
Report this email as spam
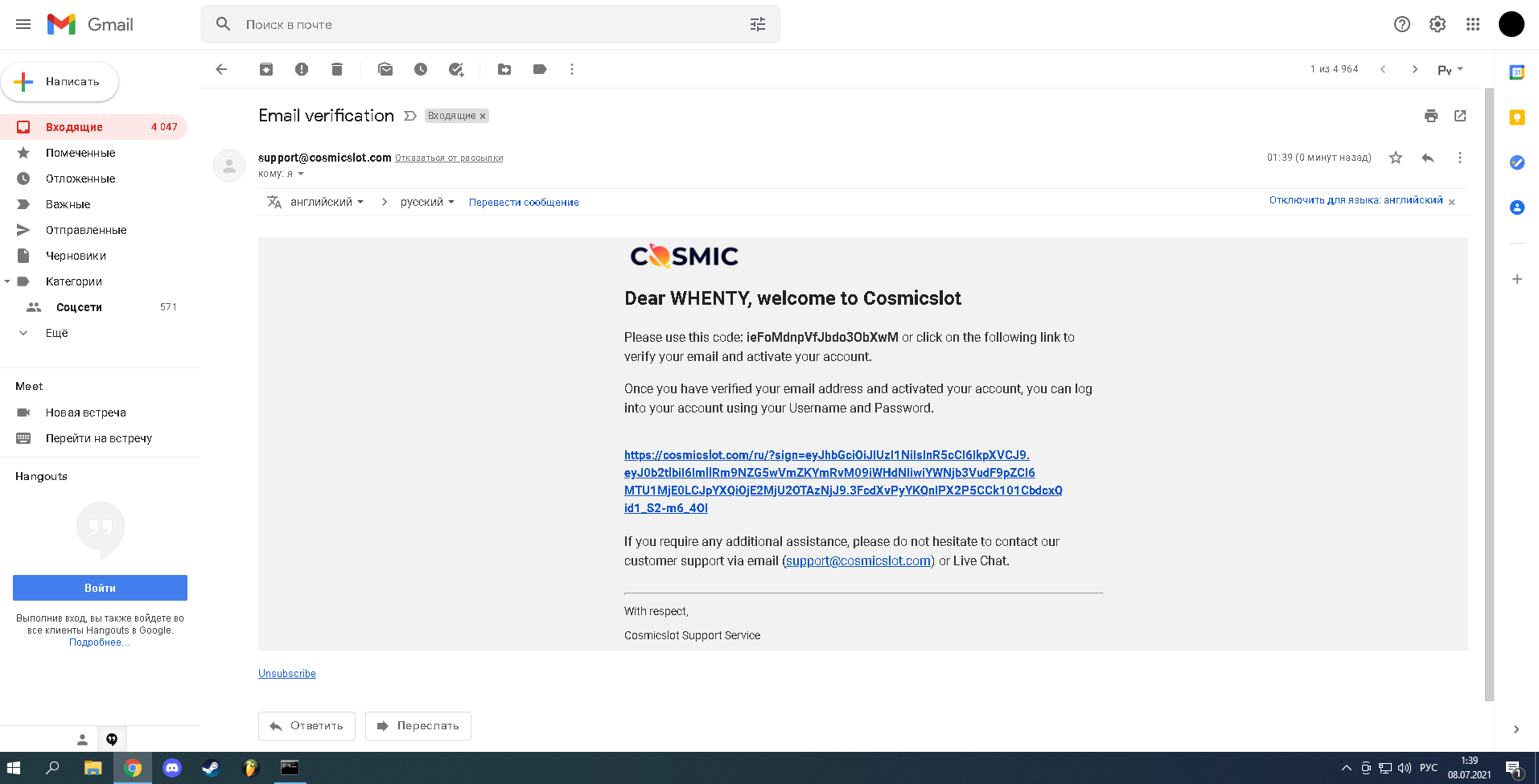pos(302,69)
